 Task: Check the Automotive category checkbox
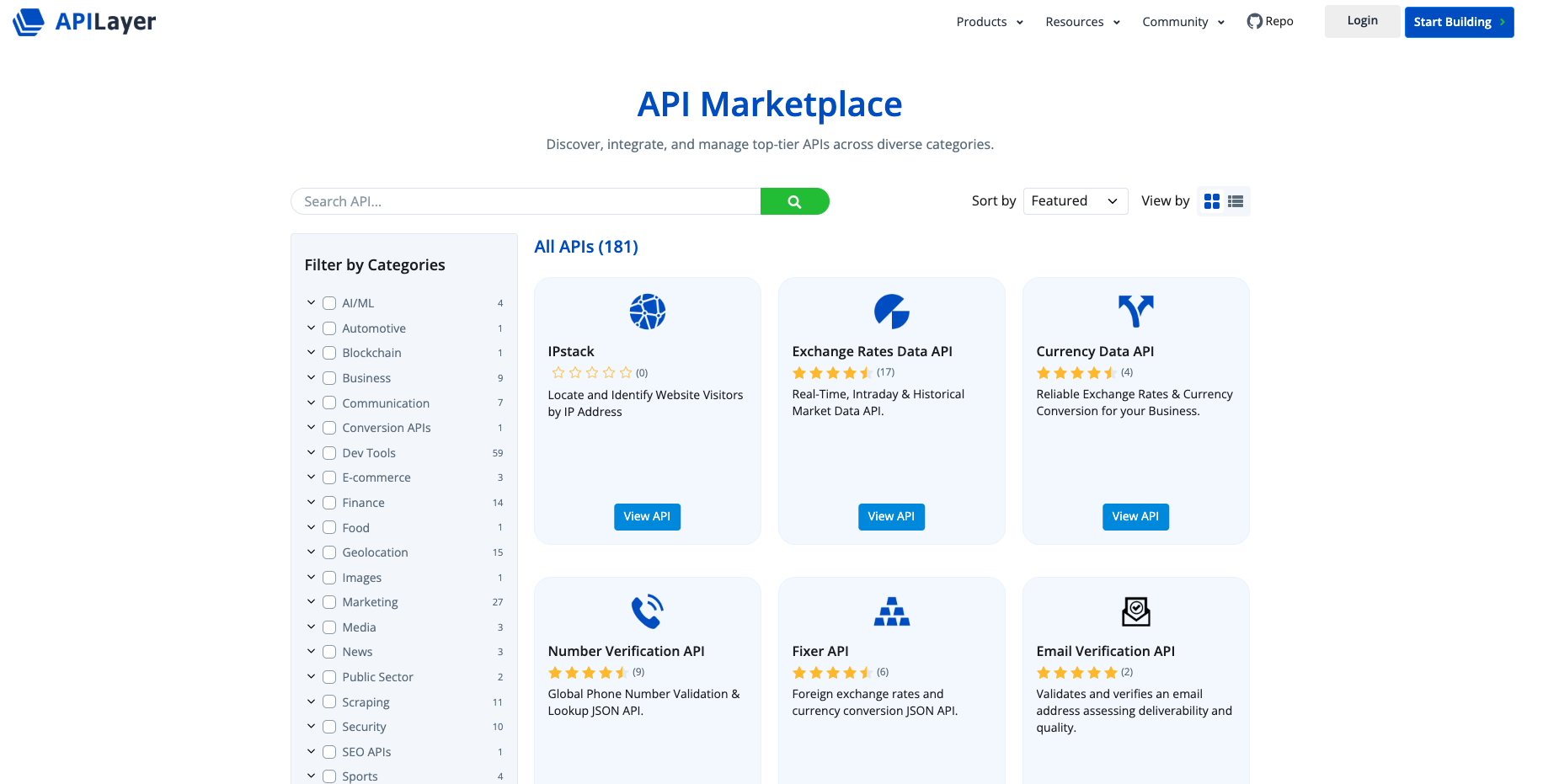pyautogui.click(x=329, y=328)
